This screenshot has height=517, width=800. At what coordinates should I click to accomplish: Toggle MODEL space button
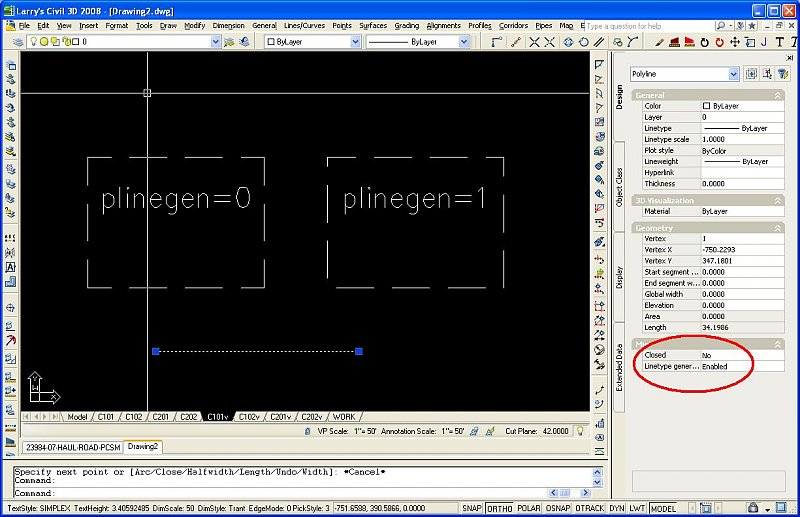click(663, 508)
